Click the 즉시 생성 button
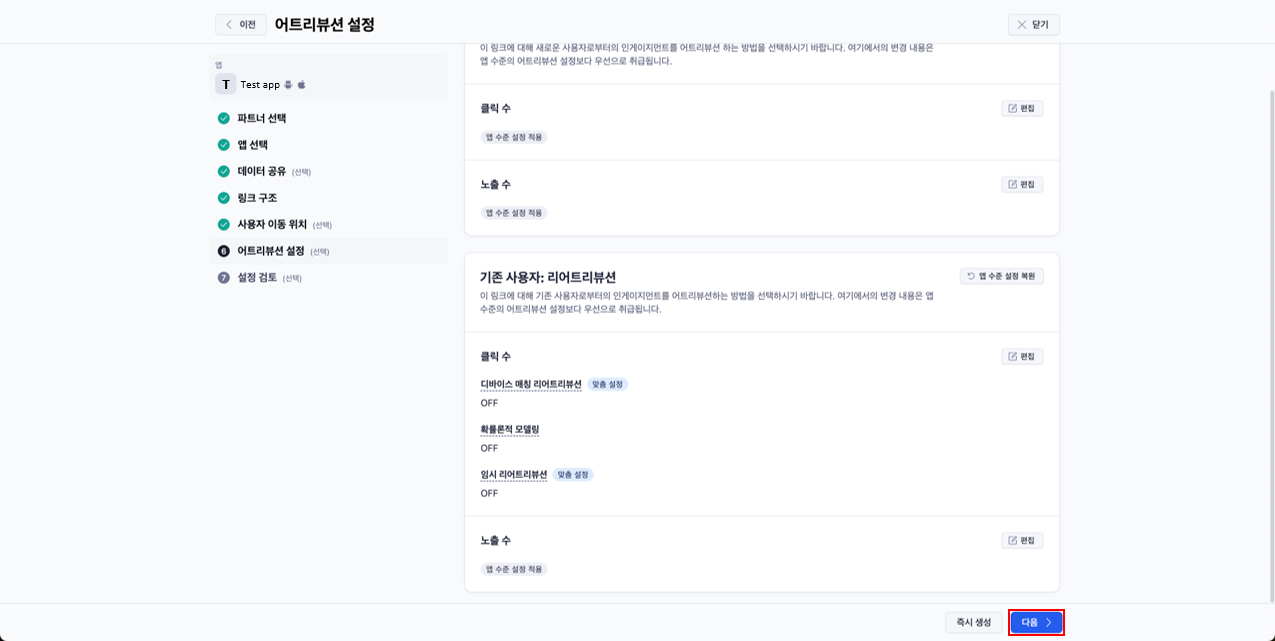The height and width of the screenshot is (641, 1275). click(x=974, y=622)
